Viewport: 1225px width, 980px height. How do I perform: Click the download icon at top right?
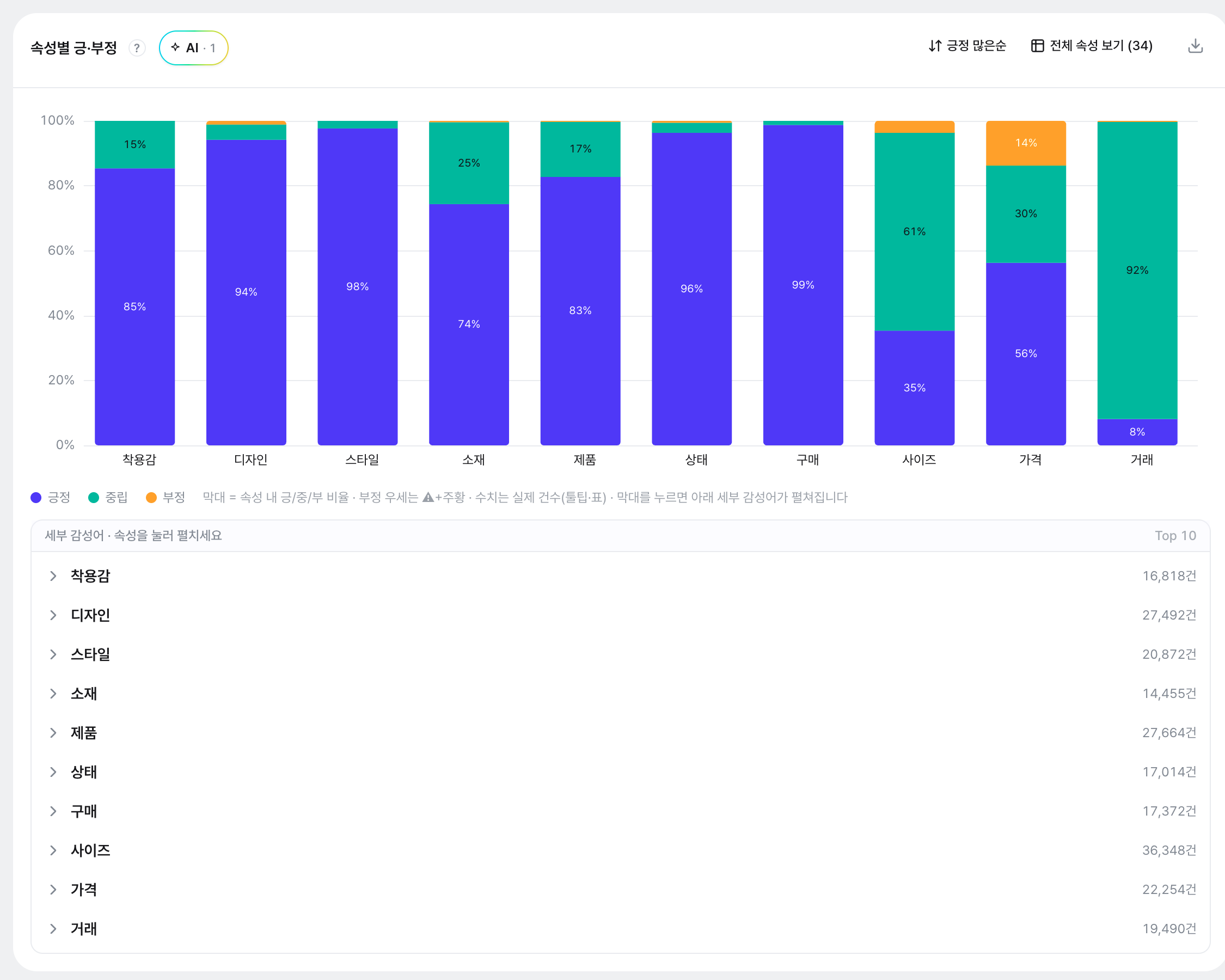1195,46
